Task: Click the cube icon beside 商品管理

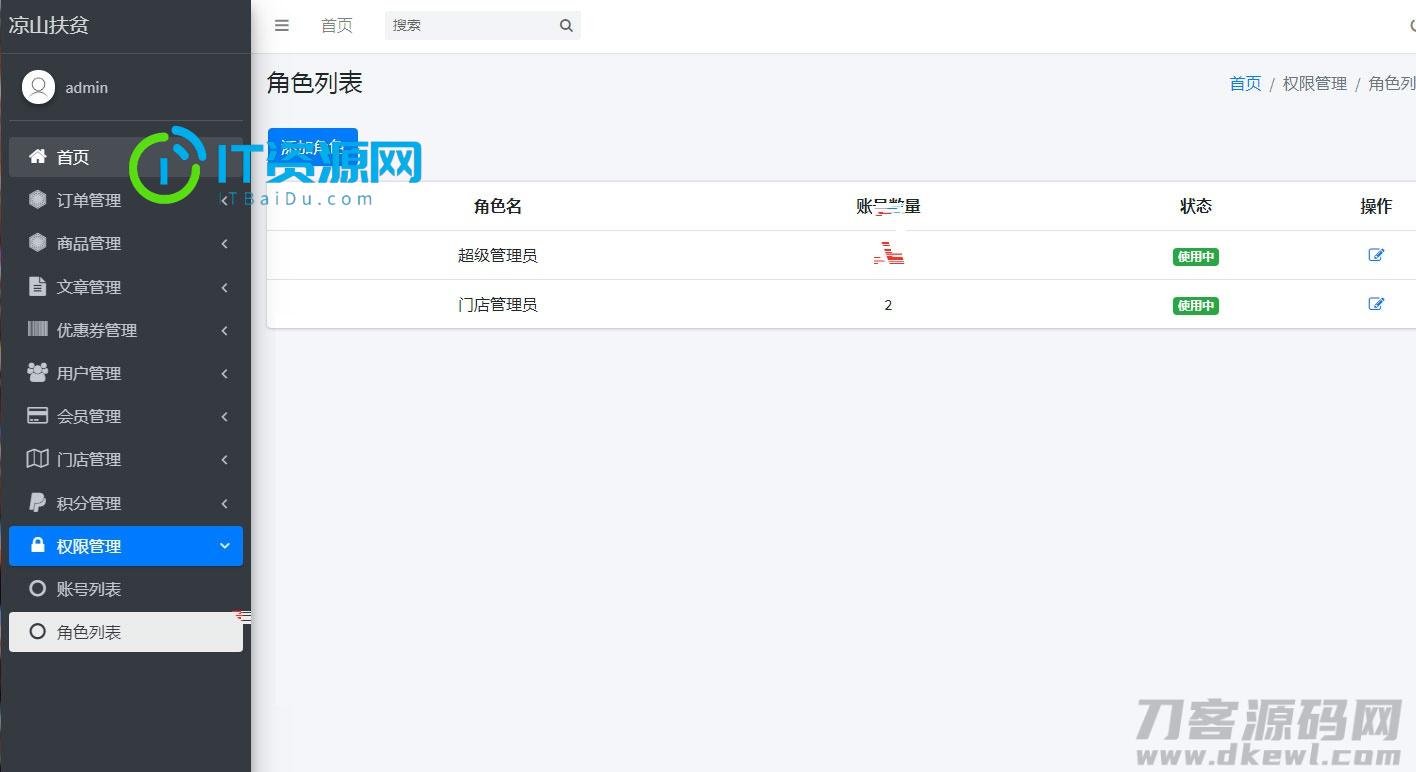Action: (38, 243)
